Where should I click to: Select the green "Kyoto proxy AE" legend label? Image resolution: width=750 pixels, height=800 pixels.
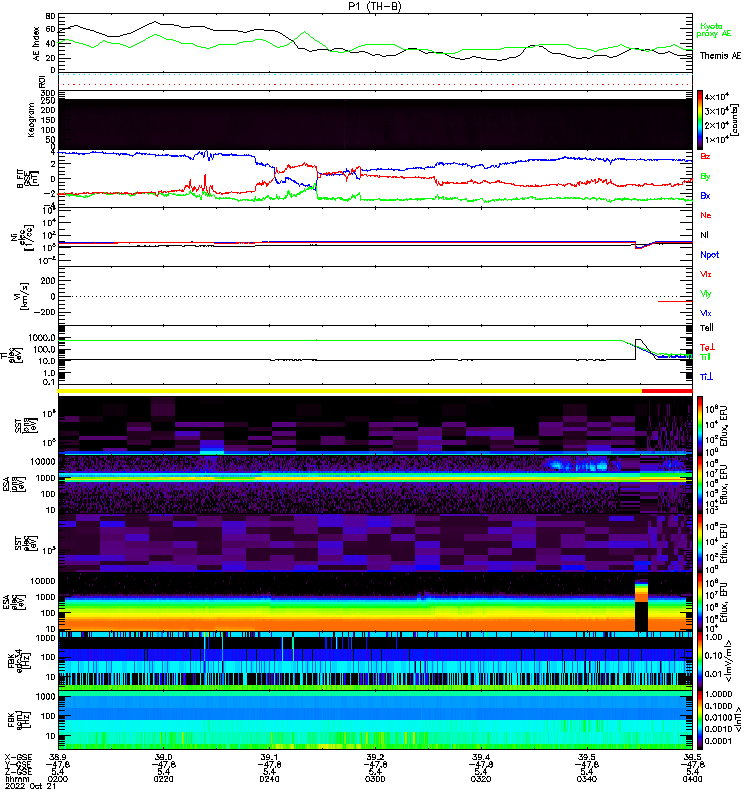714,30
